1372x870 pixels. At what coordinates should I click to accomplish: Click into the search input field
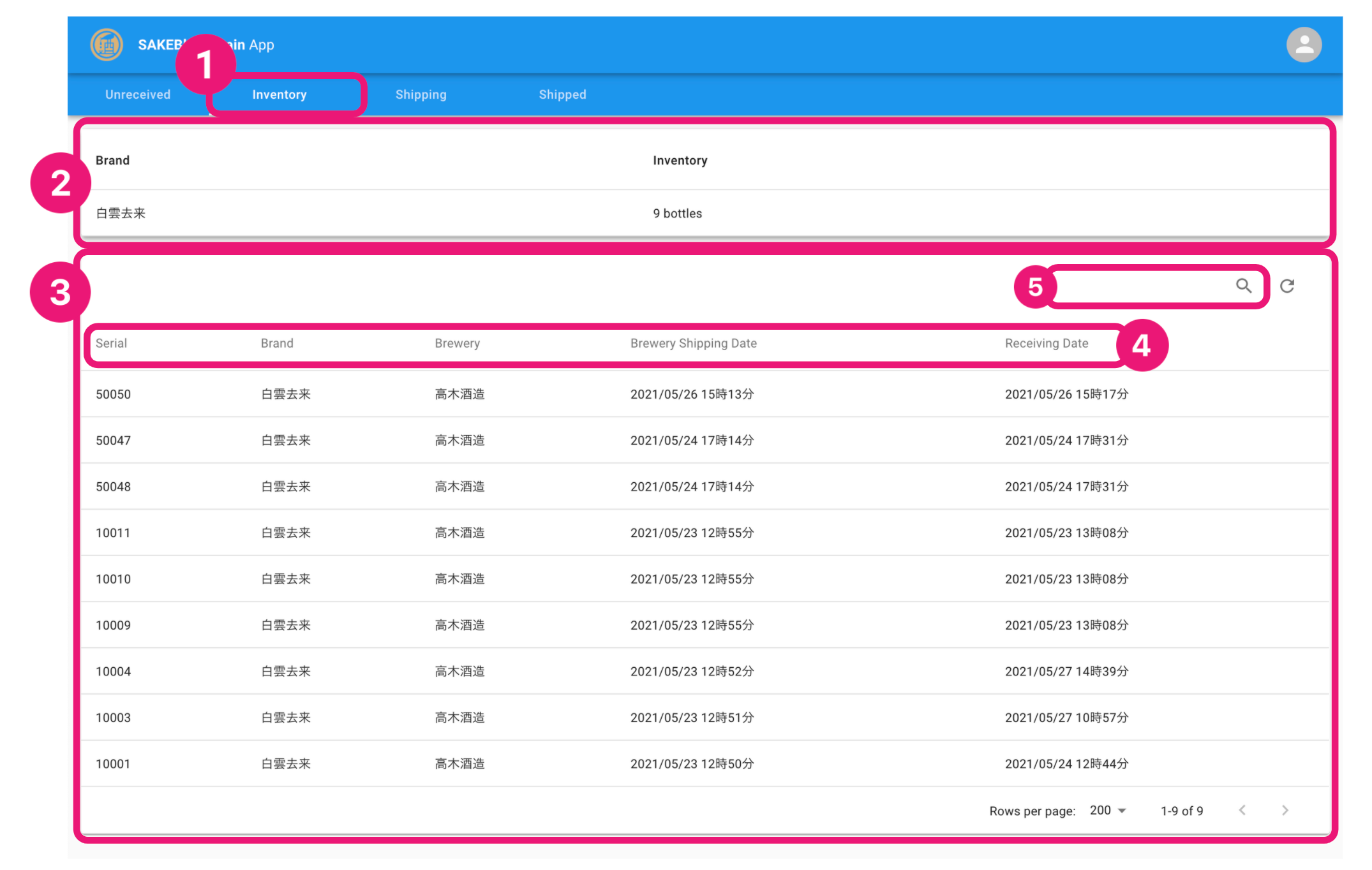[1142, 286]
